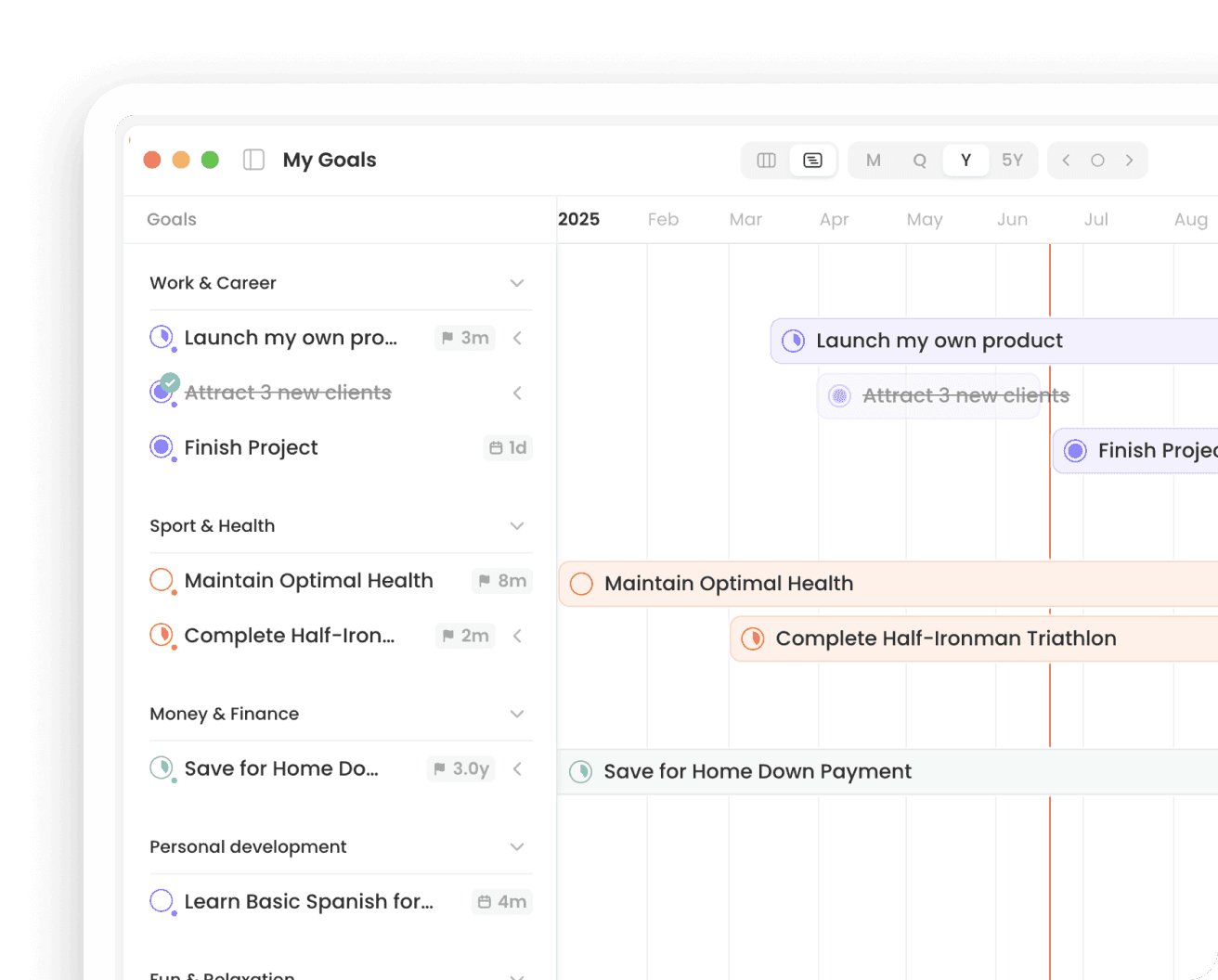Viewport: 1218px width, 980px height.
Task: Click the Mar month header
Action: tap(745, 219)
